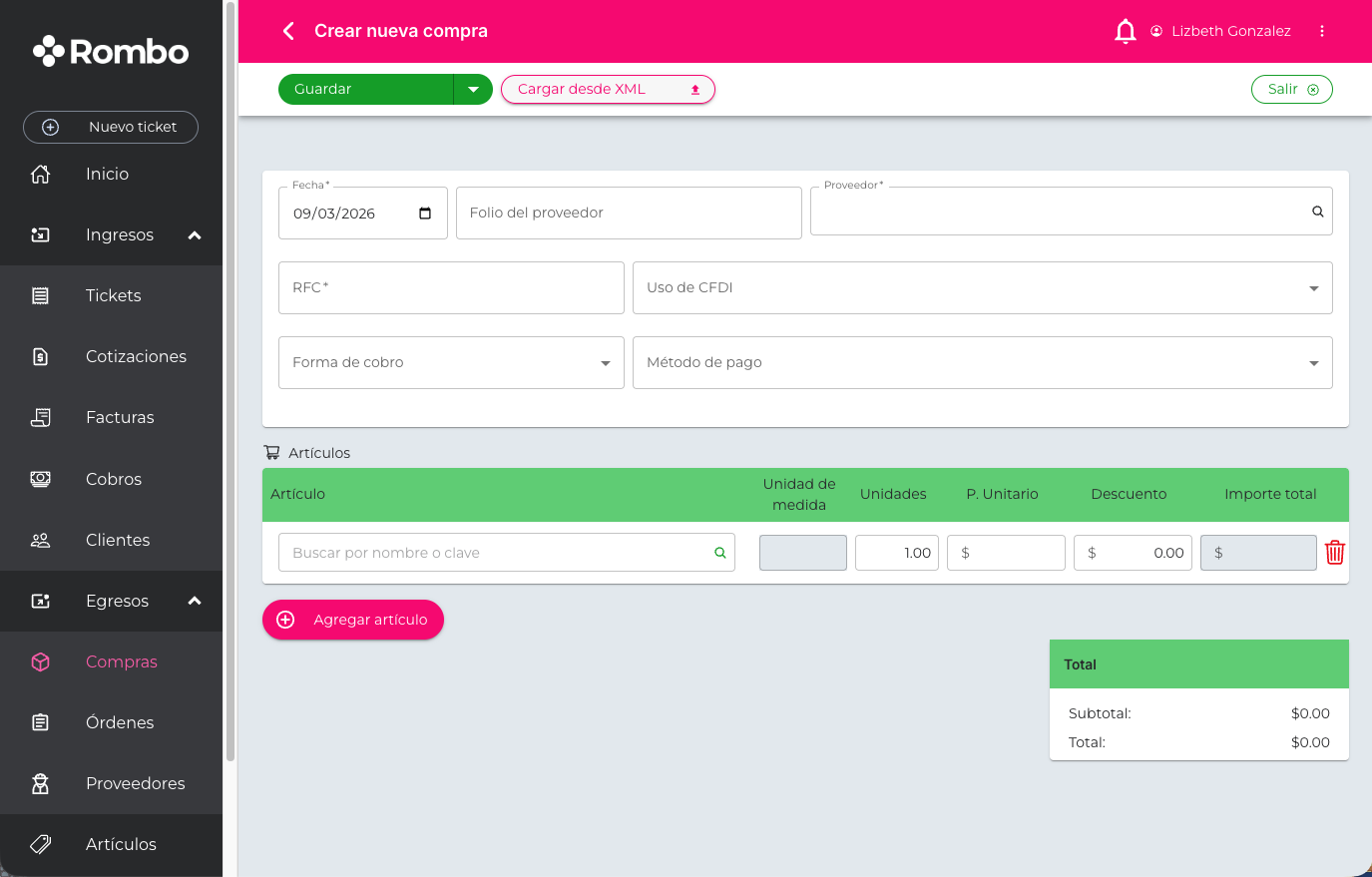The image size is (1372, 877).
Task: Expand the Guardar dropdown arrow
Action: pos(473,89)
